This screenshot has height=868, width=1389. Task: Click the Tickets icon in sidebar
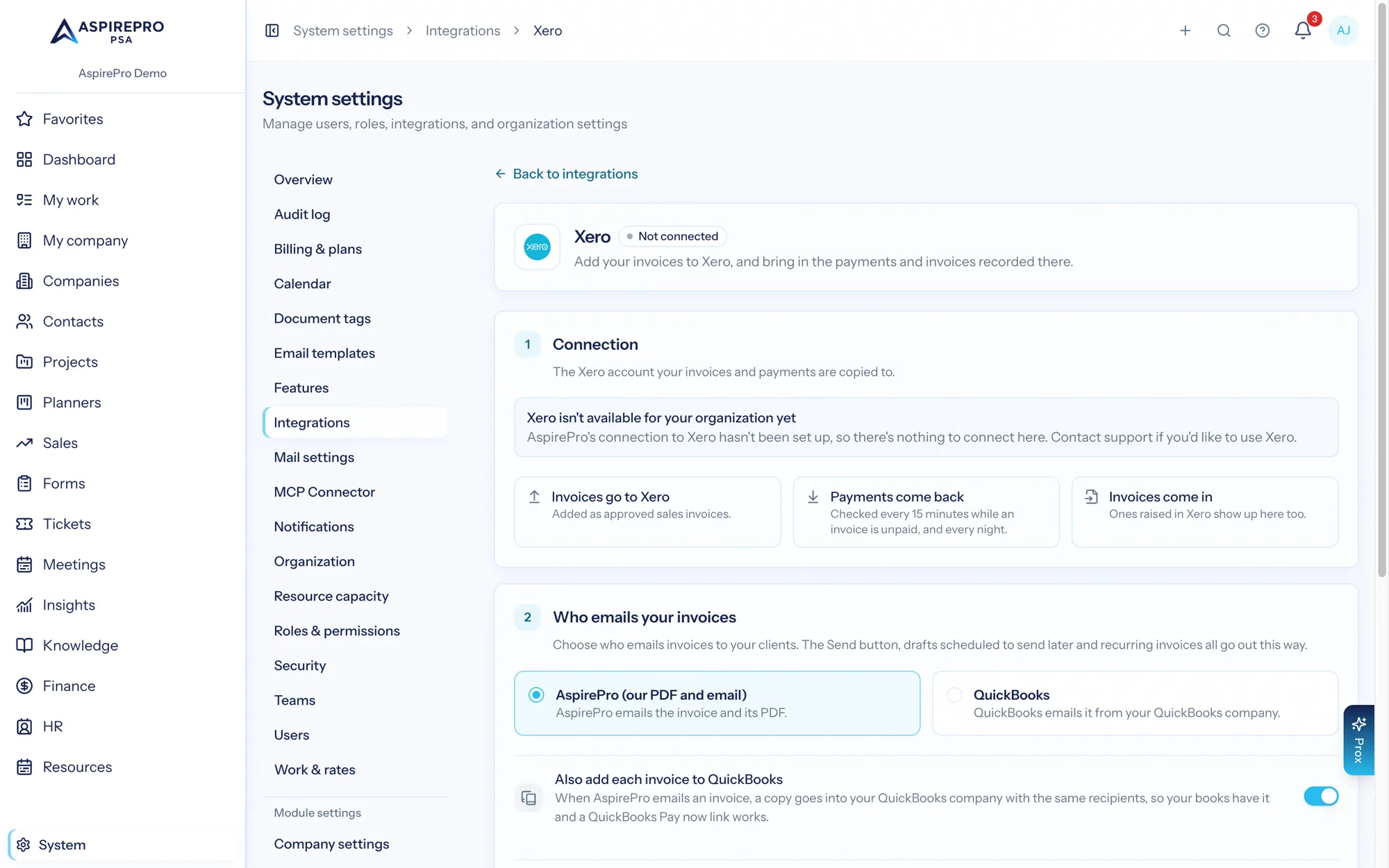(x=24, y=524)
